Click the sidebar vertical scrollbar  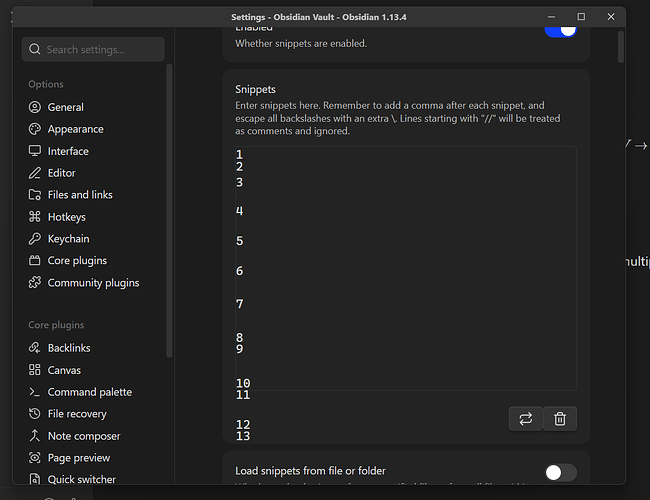pos(169,210)
